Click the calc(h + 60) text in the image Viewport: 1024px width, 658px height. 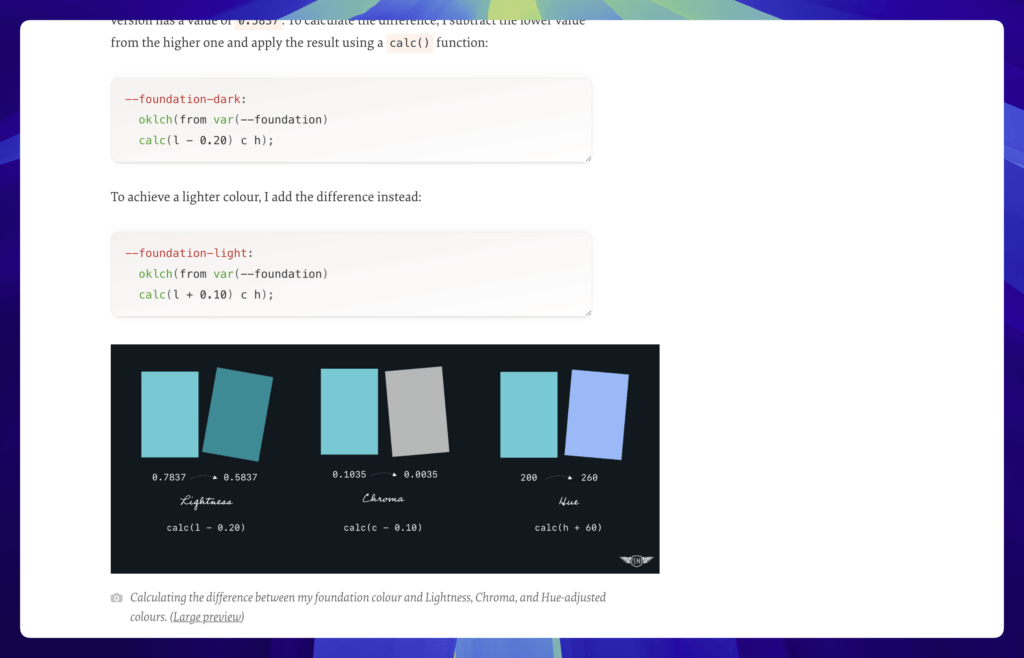pyautogui.click(x=567, y=527)
